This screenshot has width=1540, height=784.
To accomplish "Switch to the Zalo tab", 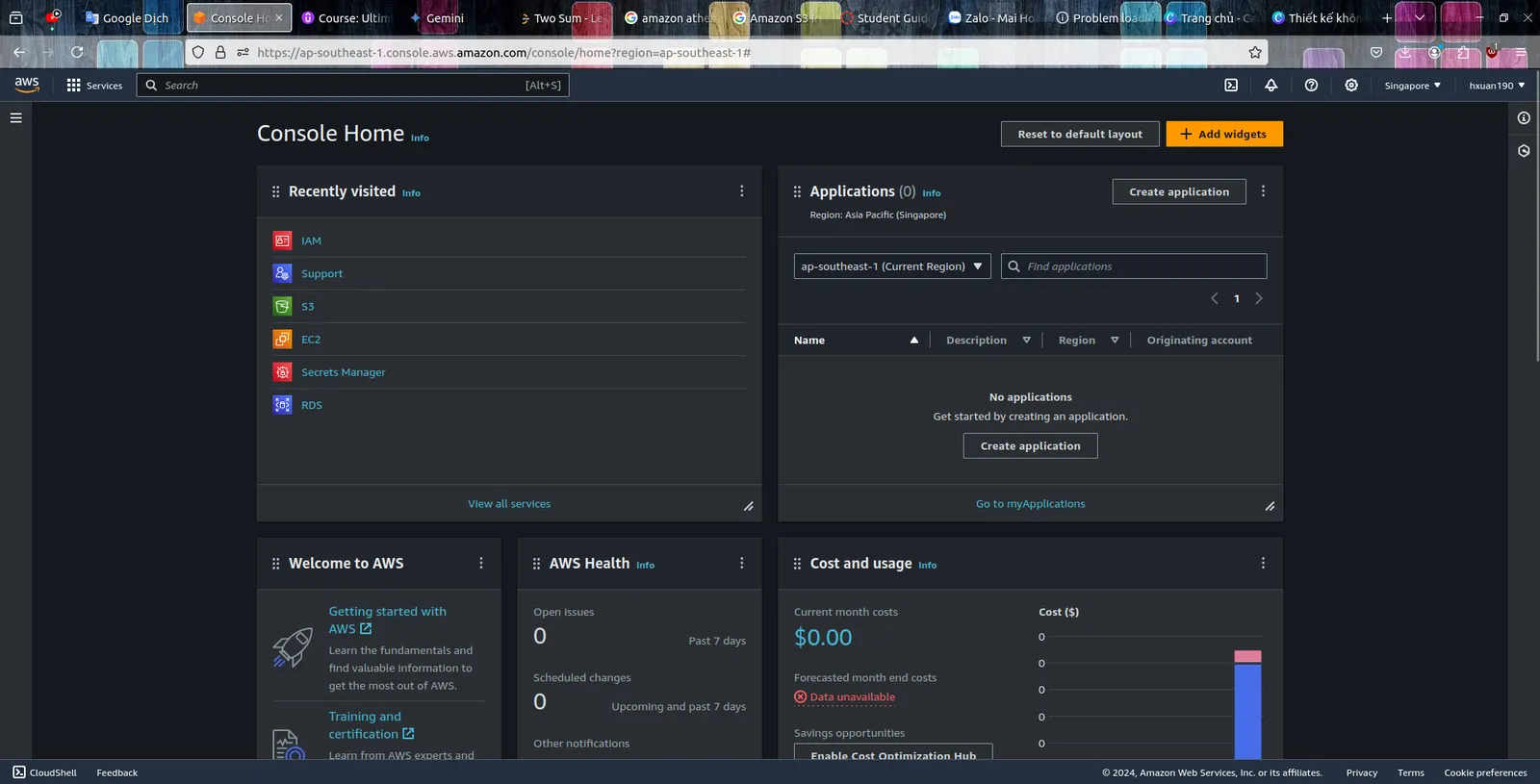I will click(x=991, y=18).
